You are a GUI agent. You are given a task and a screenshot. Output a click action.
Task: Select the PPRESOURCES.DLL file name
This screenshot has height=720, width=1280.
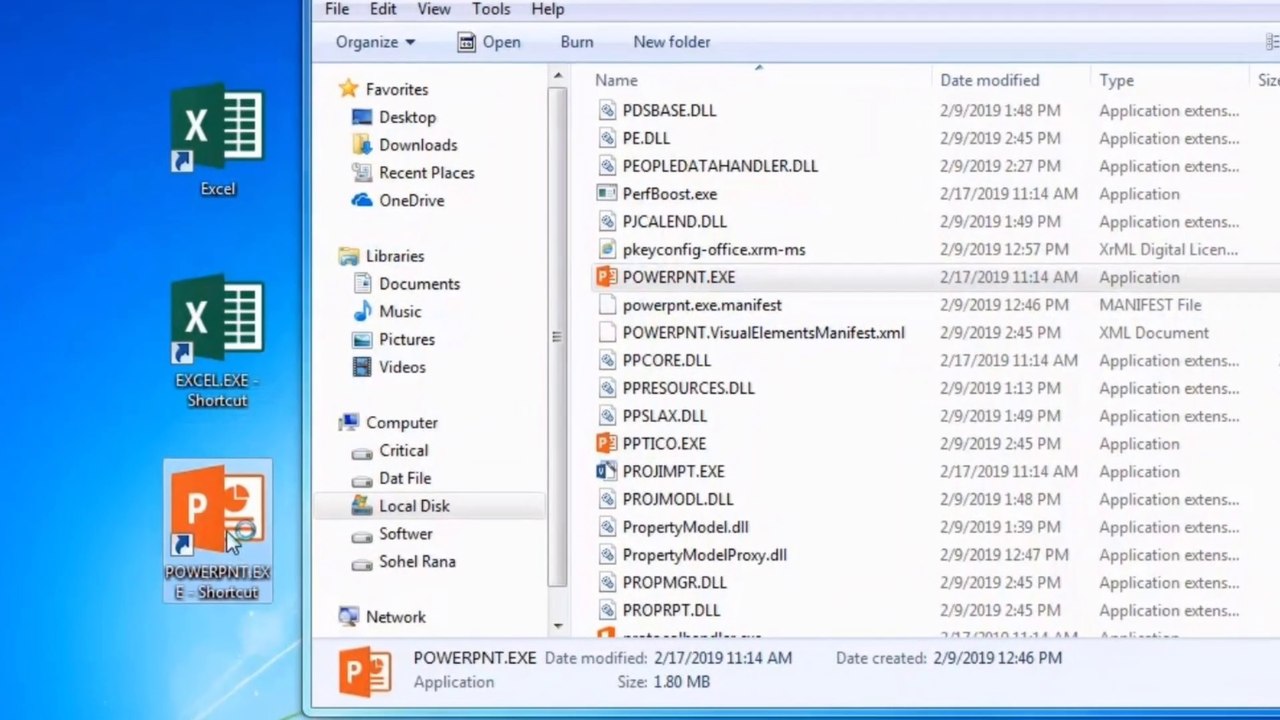[x=688, y=388]
